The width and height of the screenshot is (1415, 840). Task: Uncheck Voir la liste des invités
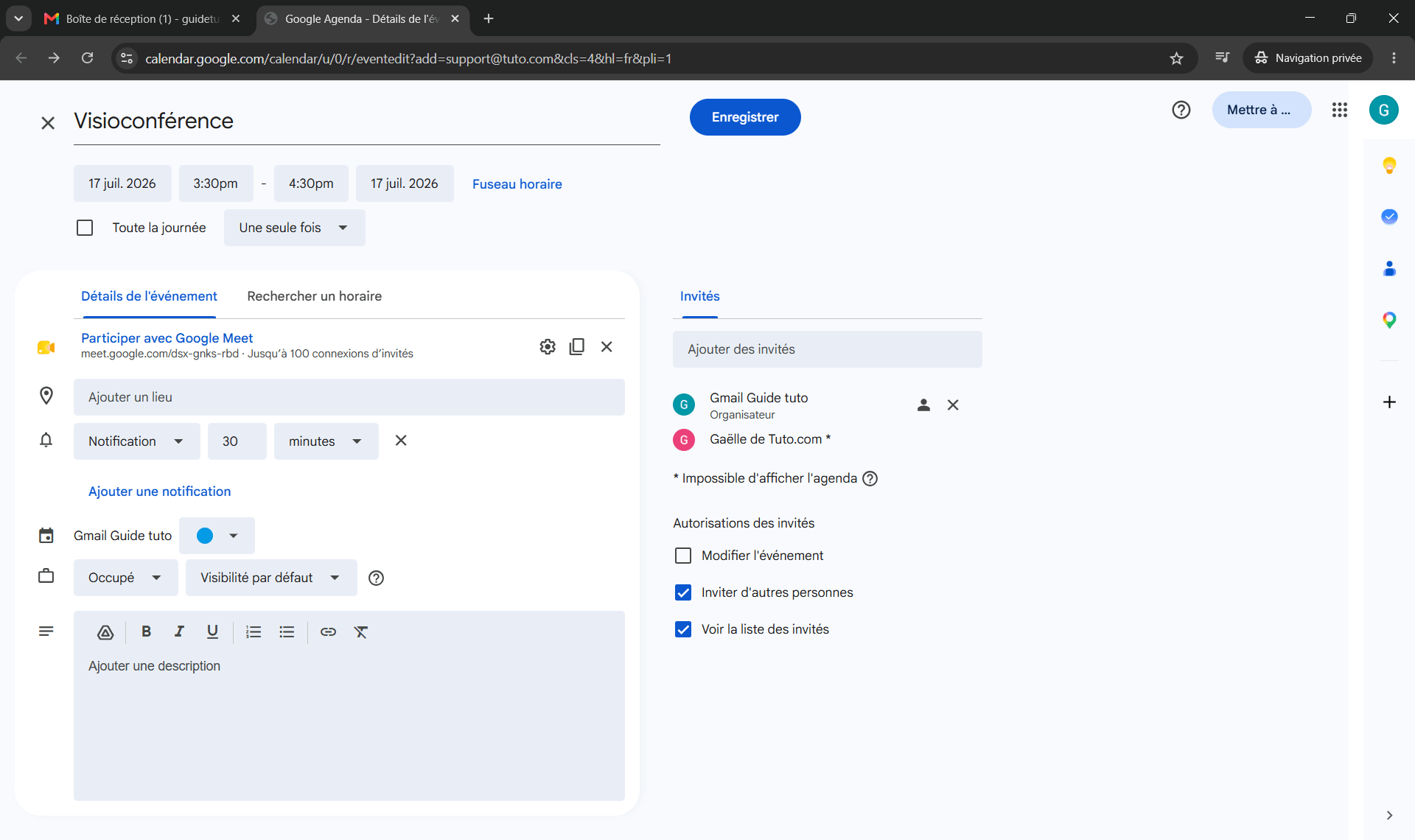point(683,629)
